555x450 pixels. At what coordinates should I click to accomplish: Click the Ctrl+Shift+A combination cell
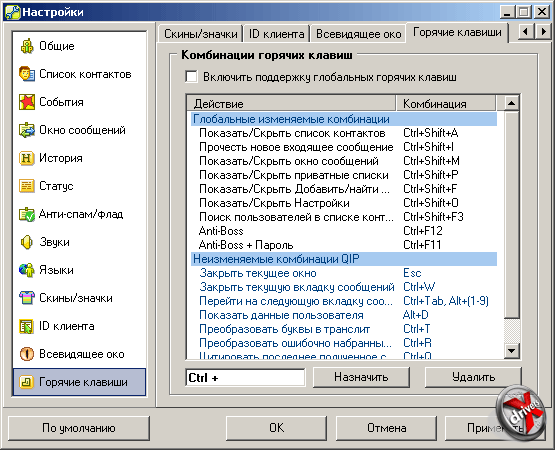[x=431, y=133]
